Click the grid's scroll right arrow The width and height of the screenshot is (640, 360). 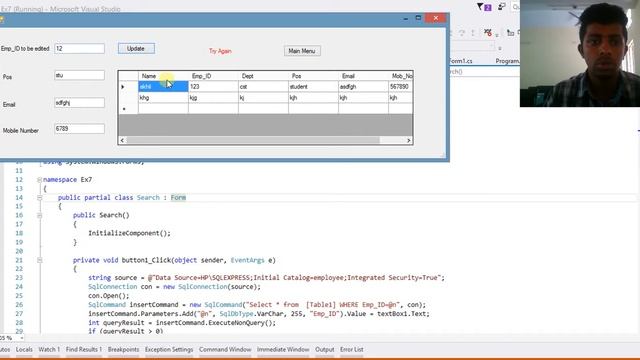coord(409,140)
